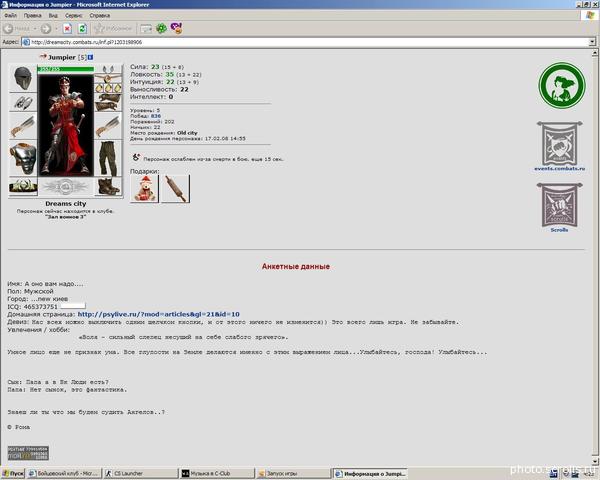Select the necklace amulet slot
Screen dimensions: 600x480
(x=109, y=79)
